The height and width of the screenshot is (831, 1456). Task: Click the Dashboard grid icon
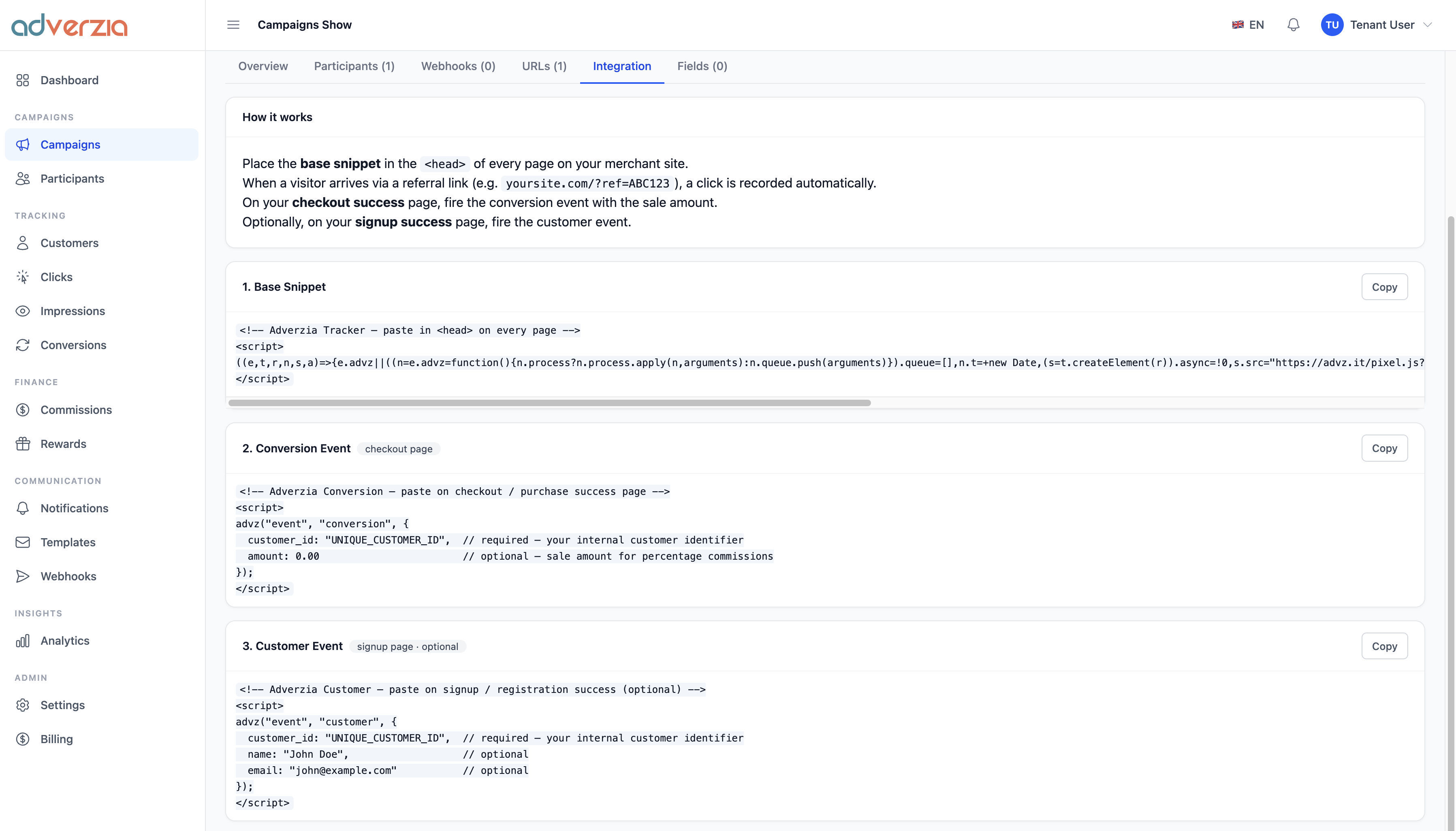coord(23,81)
